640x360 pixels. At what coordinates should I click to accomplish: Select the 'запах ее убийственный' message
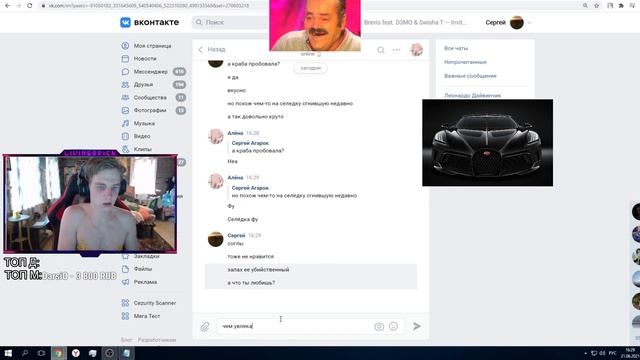pyautogui.click(x=311, y=269)
